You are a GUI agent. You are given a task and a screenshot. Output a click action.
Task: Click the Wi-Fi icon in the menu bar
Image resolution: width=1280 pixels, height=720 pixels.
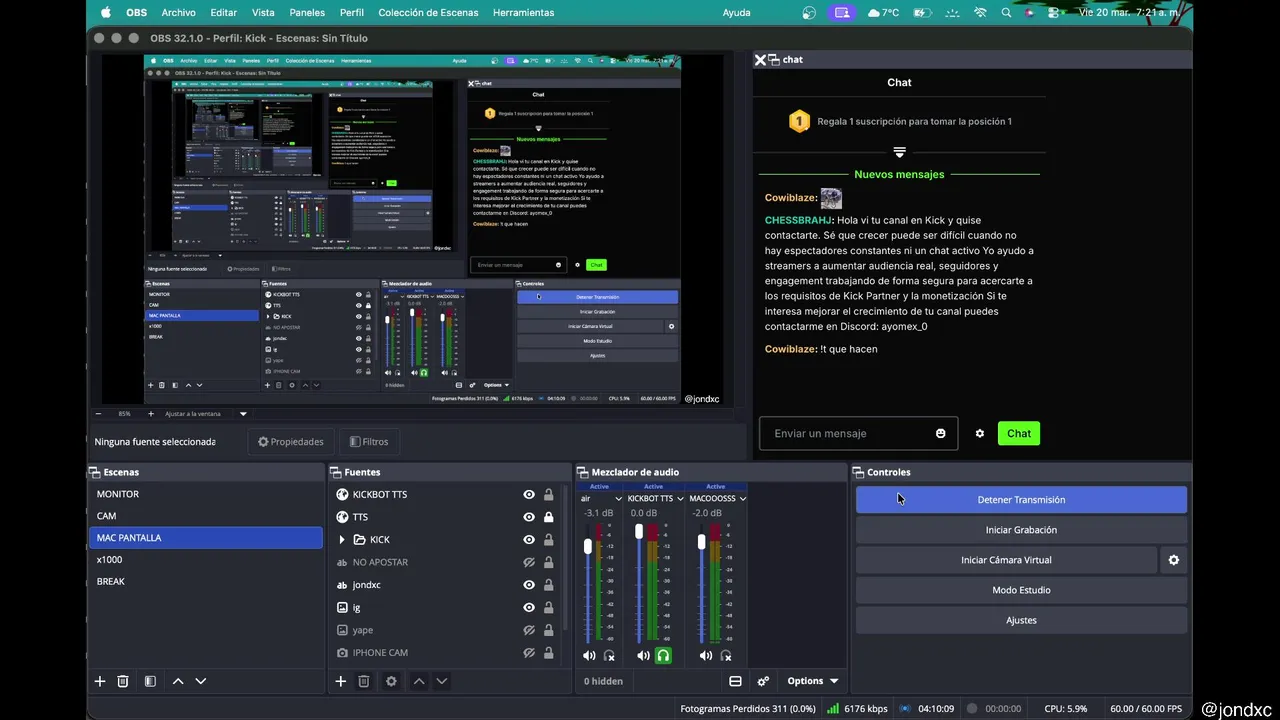coord(980,13)
